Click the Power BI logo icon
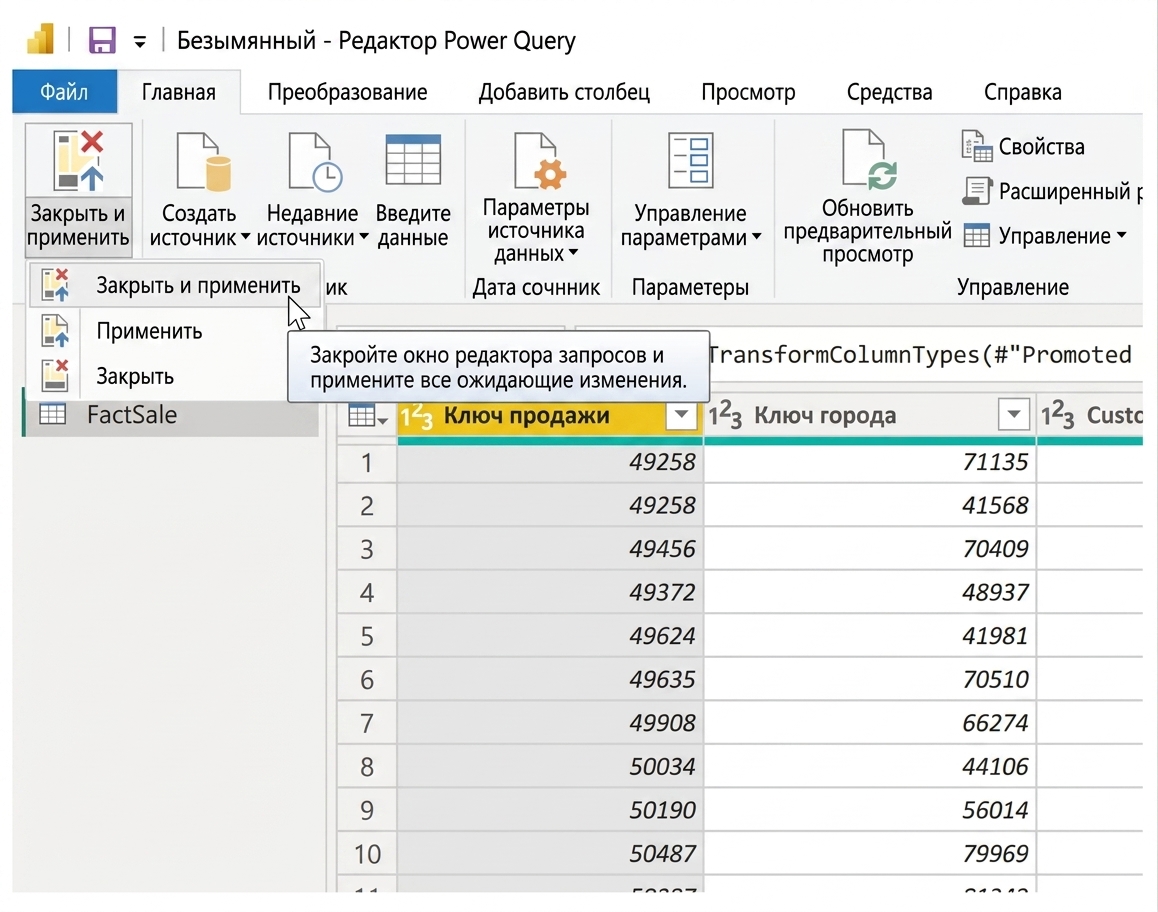Viewport: 1158px width, 912px height. (x=41, y=39)
